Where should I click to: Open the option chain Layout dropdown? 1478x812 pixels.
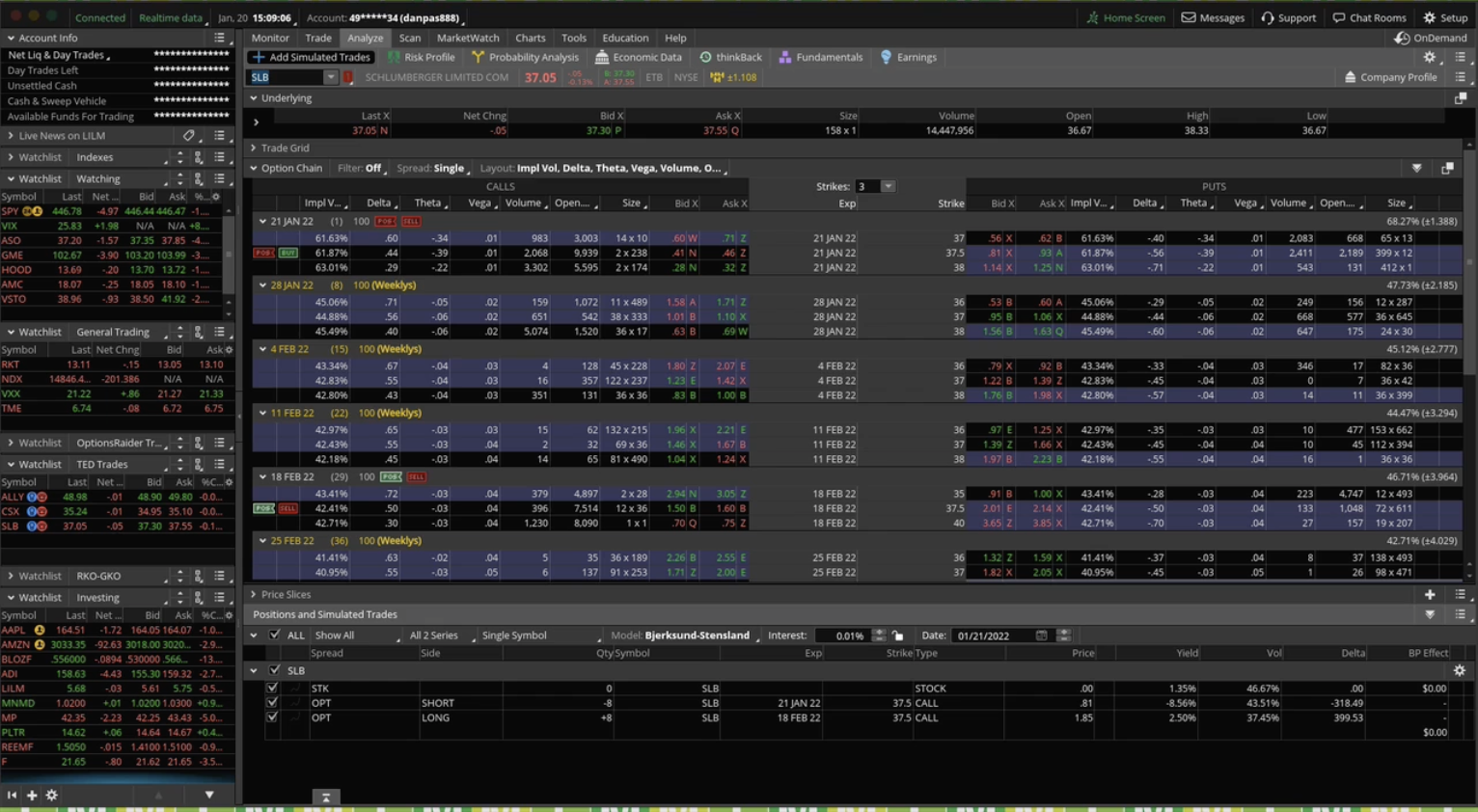click(x=604, y=168)
